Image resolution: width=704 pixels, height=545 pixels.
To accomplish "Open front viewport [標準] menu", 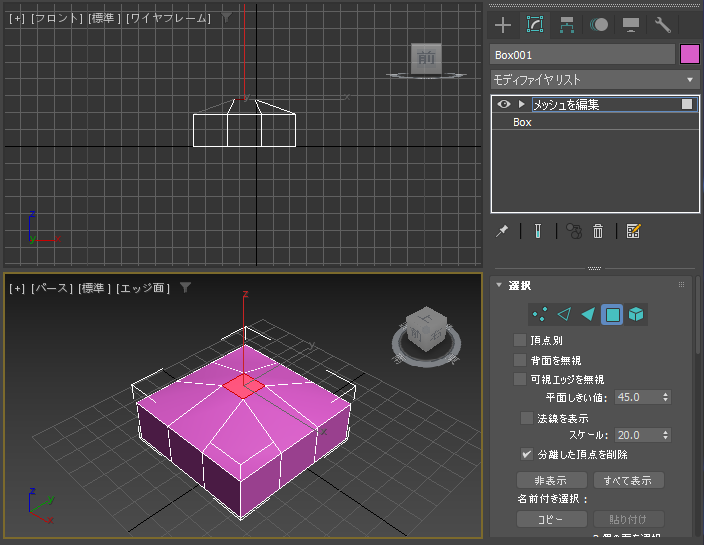I will pyautogui.click(x=104, y=18).
